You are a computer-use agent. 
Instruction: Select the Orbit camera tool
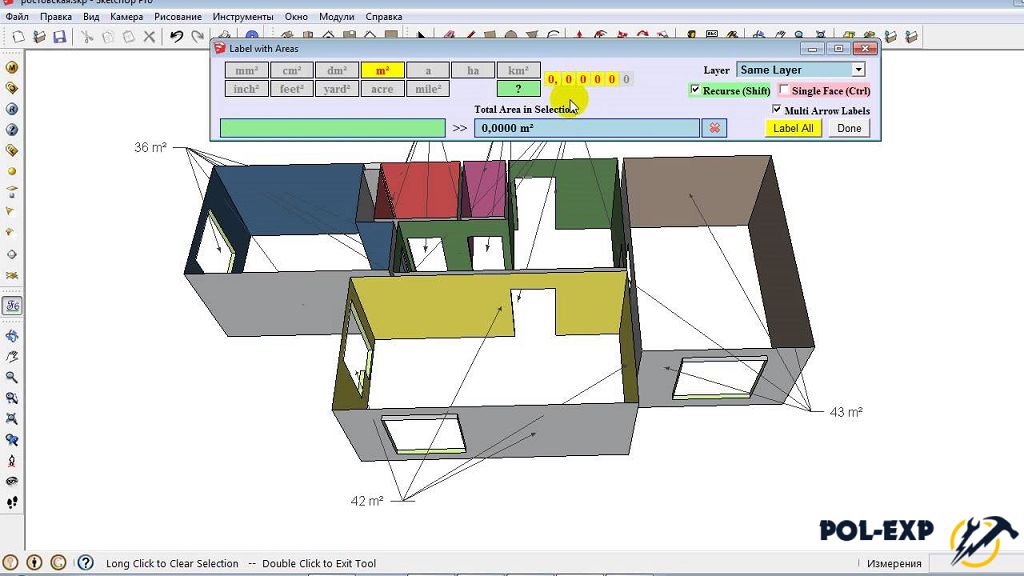tap(12, 336)
